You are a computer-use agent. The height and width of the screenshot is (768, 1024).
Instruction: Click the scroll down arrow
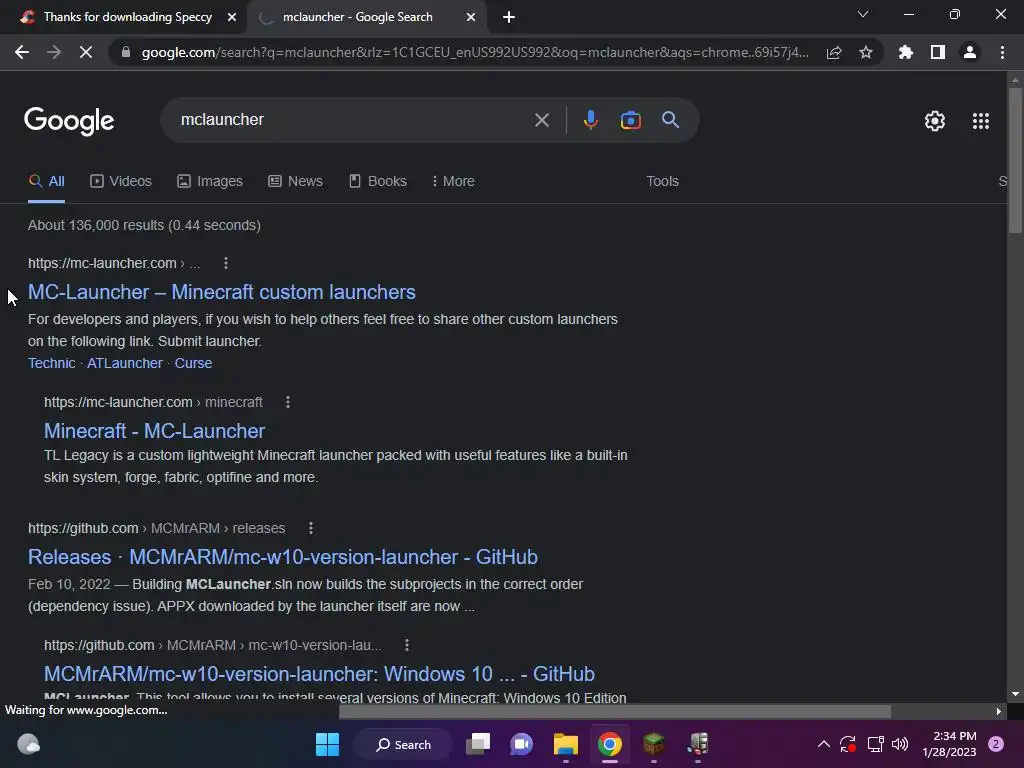point(1015,694)
